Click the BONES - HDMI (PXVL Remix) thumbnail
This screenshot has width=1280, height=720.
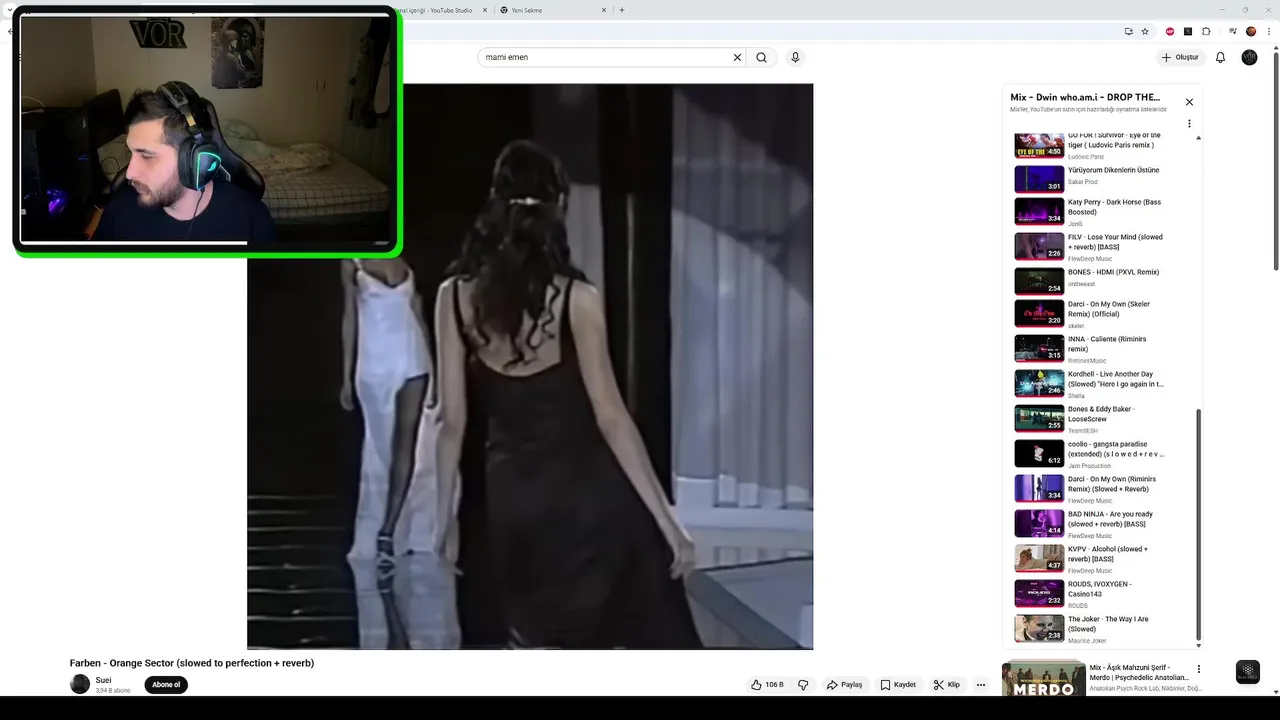tap(1039, 281)
